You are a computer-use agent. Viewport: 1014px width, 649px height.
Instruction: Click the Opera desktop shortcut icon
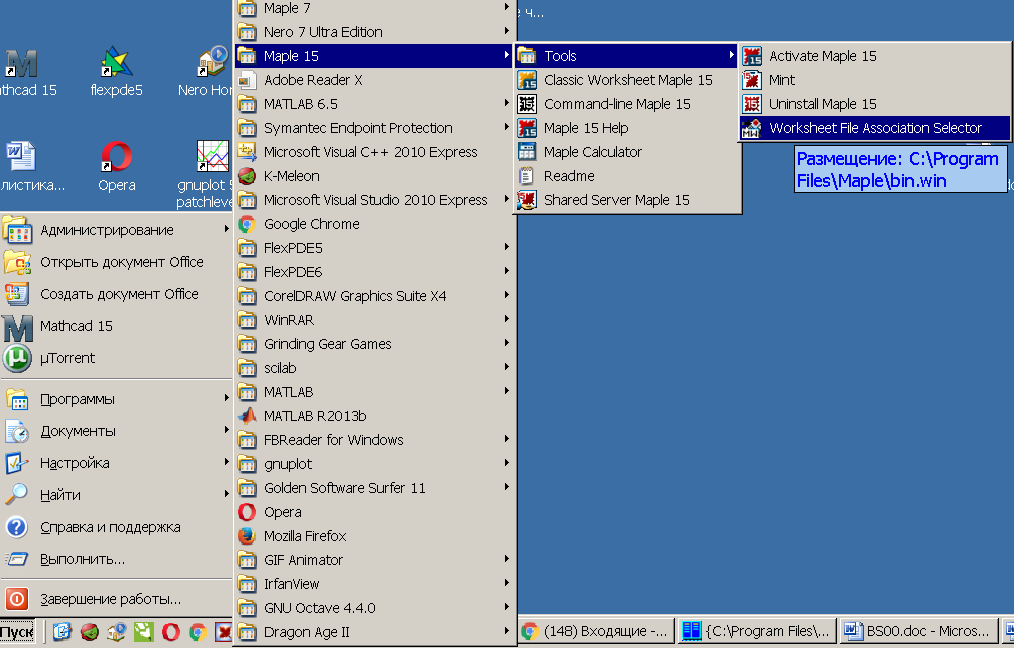117,157
